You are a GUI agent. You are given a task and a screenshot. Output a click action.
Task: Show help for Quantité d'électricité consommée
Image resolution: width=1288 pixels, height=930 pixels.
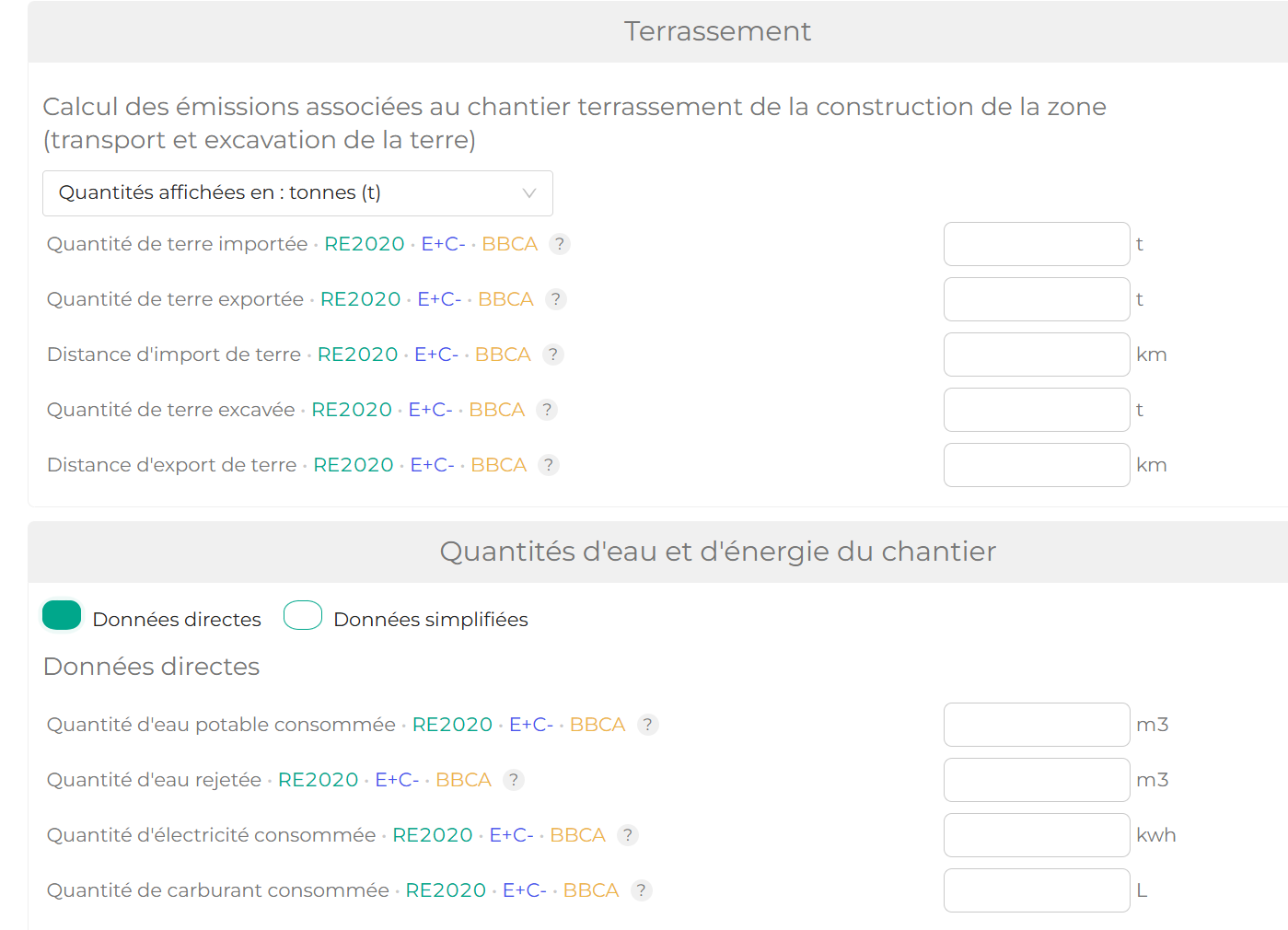(628, 835)
